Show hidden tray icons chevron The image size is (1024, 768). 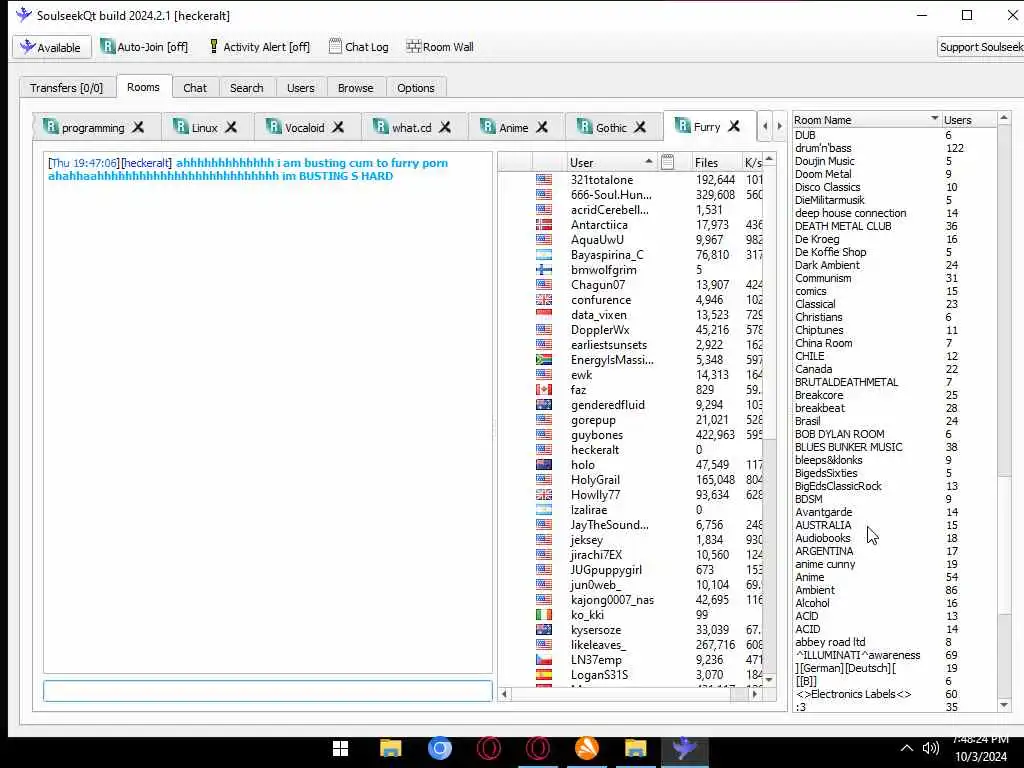coord(906,748)
